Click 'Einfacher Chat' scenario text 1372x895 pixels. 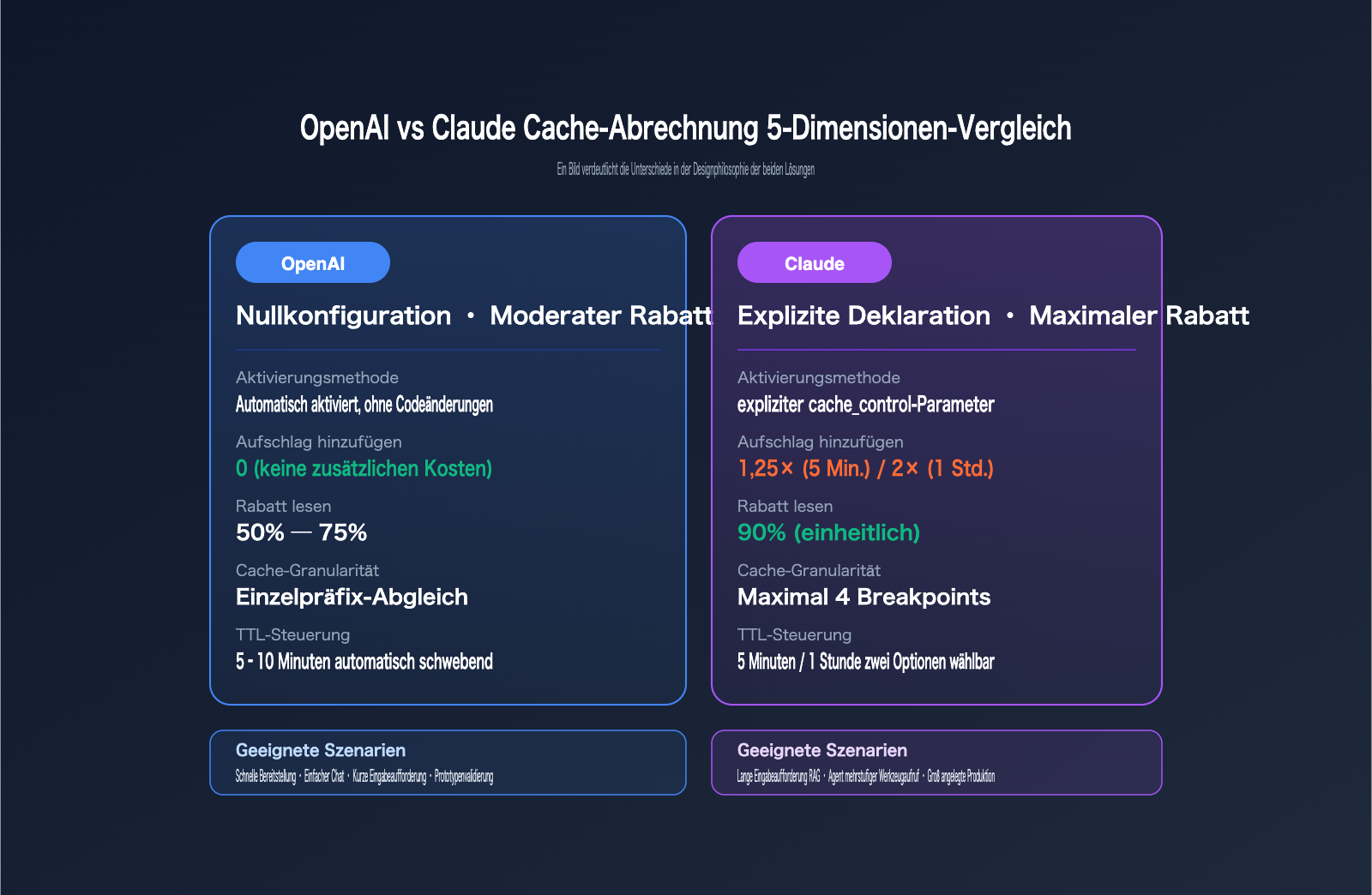[324, 777]
